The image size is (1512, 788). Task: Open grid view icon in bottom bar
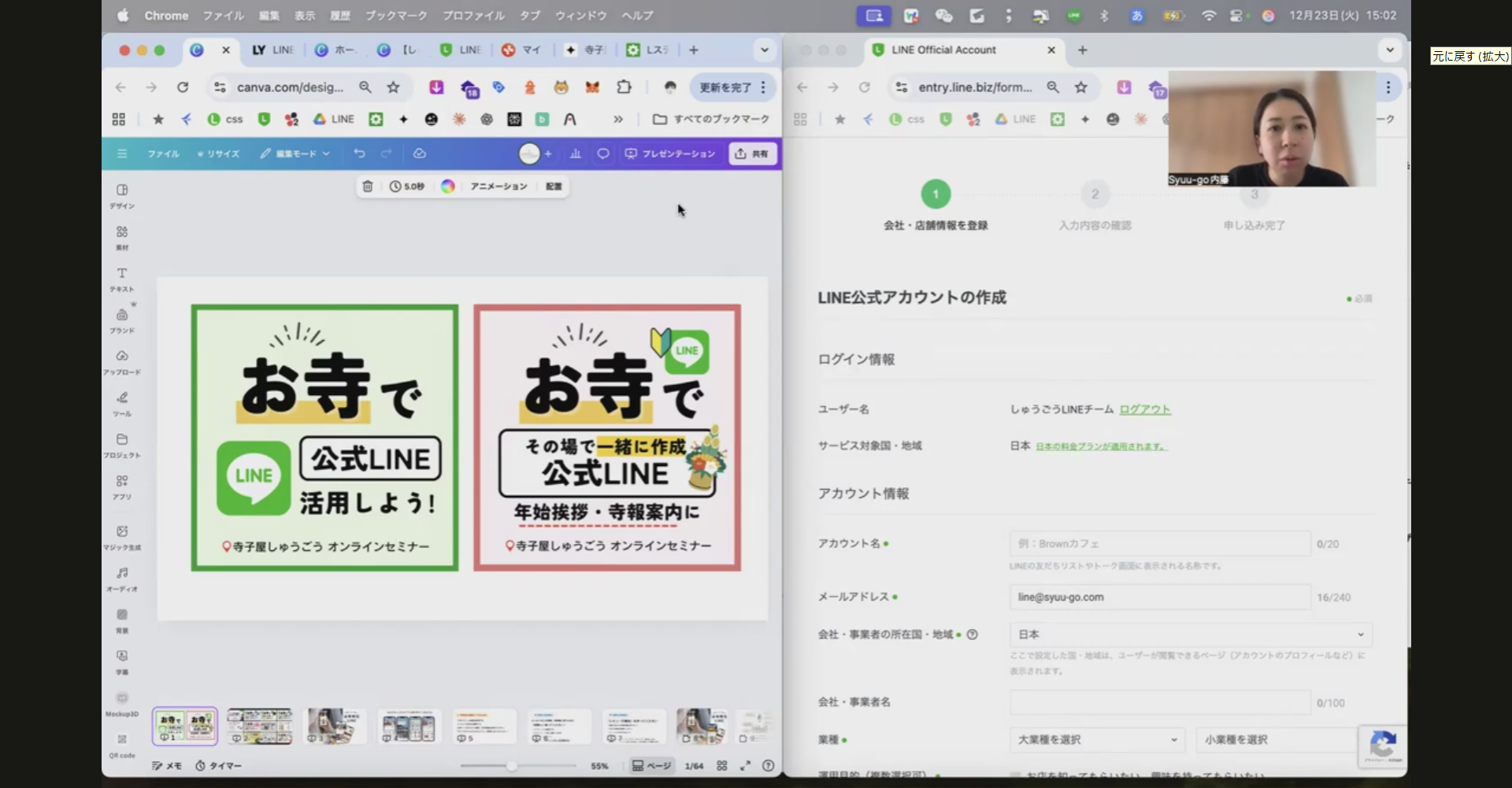[722, 766]
